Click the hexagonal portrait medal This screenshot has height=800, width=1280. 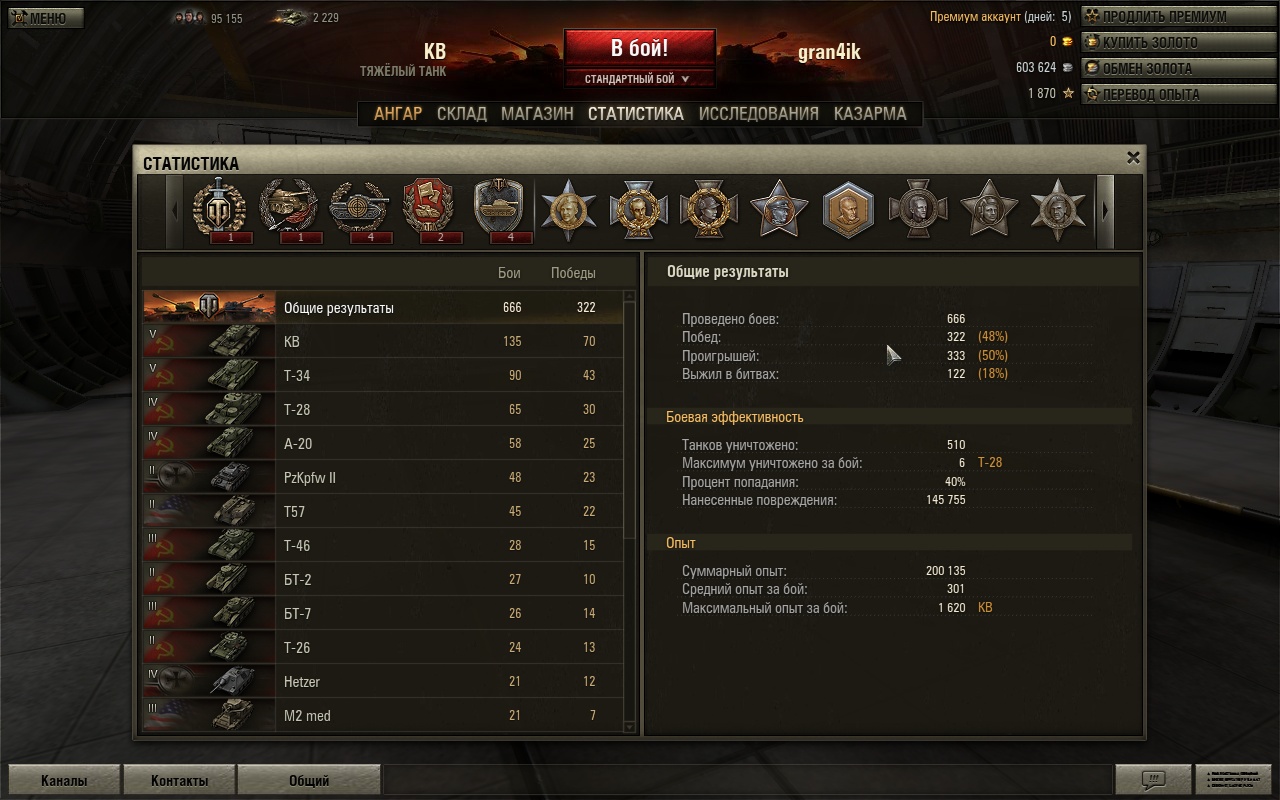(848, 210)
